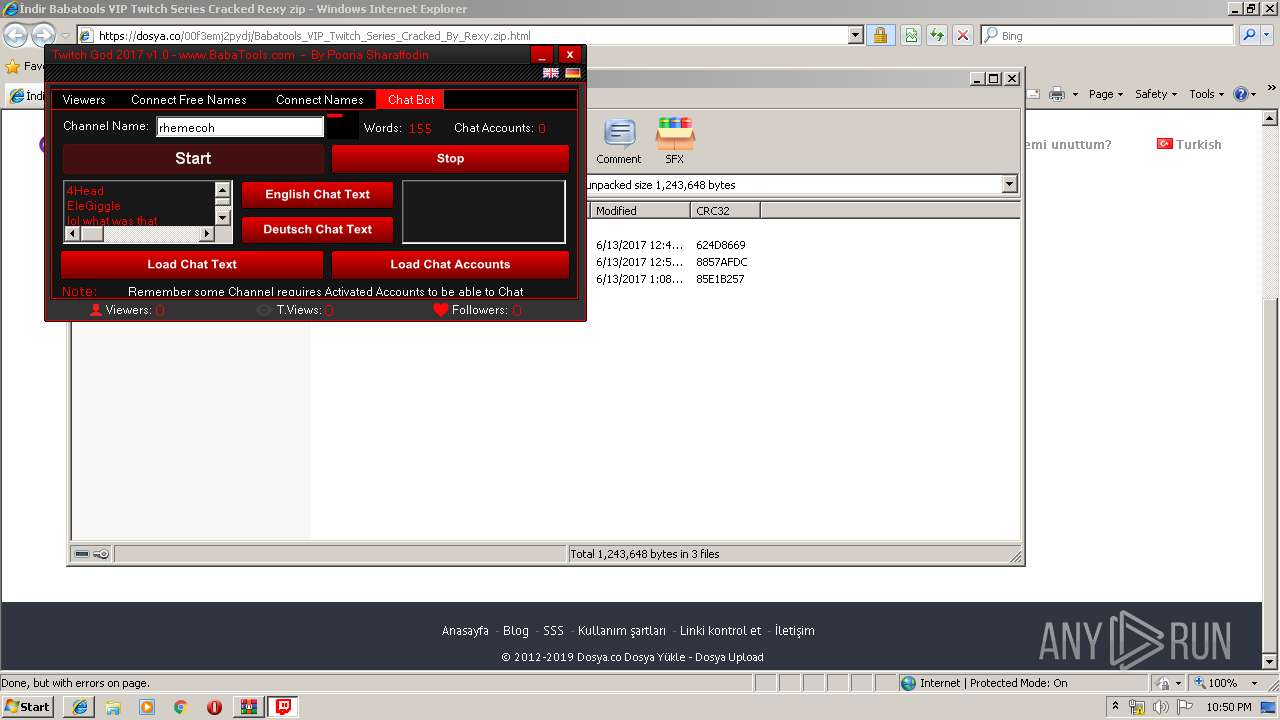The image size is (1280, 720).
Task: Open the address bar history dropdown
Action: (x=855, y=35)
